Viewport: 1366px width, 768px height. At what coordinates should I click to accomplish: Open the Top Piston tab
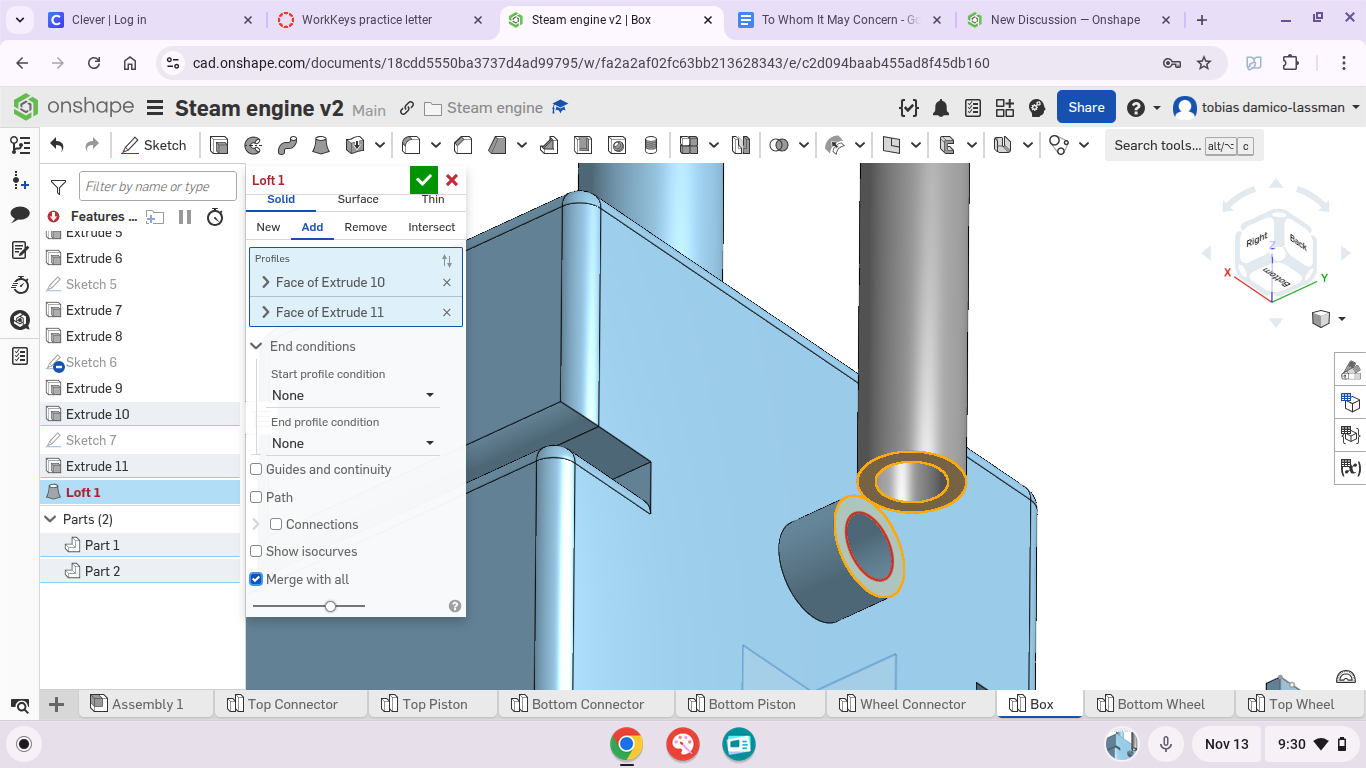tap(434, 704)
